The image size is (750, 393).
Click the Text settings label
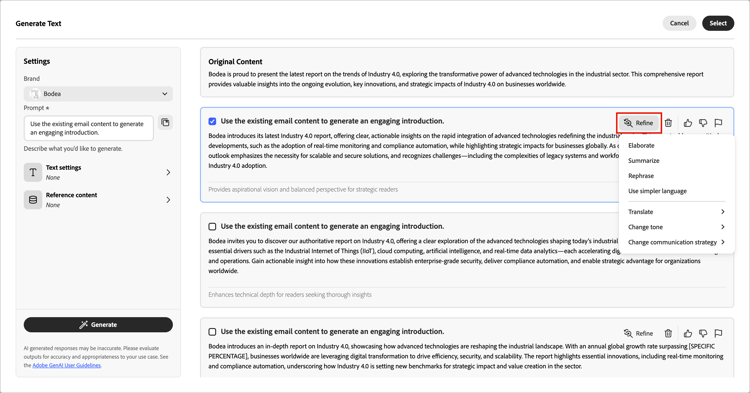[x=63, y=167]
